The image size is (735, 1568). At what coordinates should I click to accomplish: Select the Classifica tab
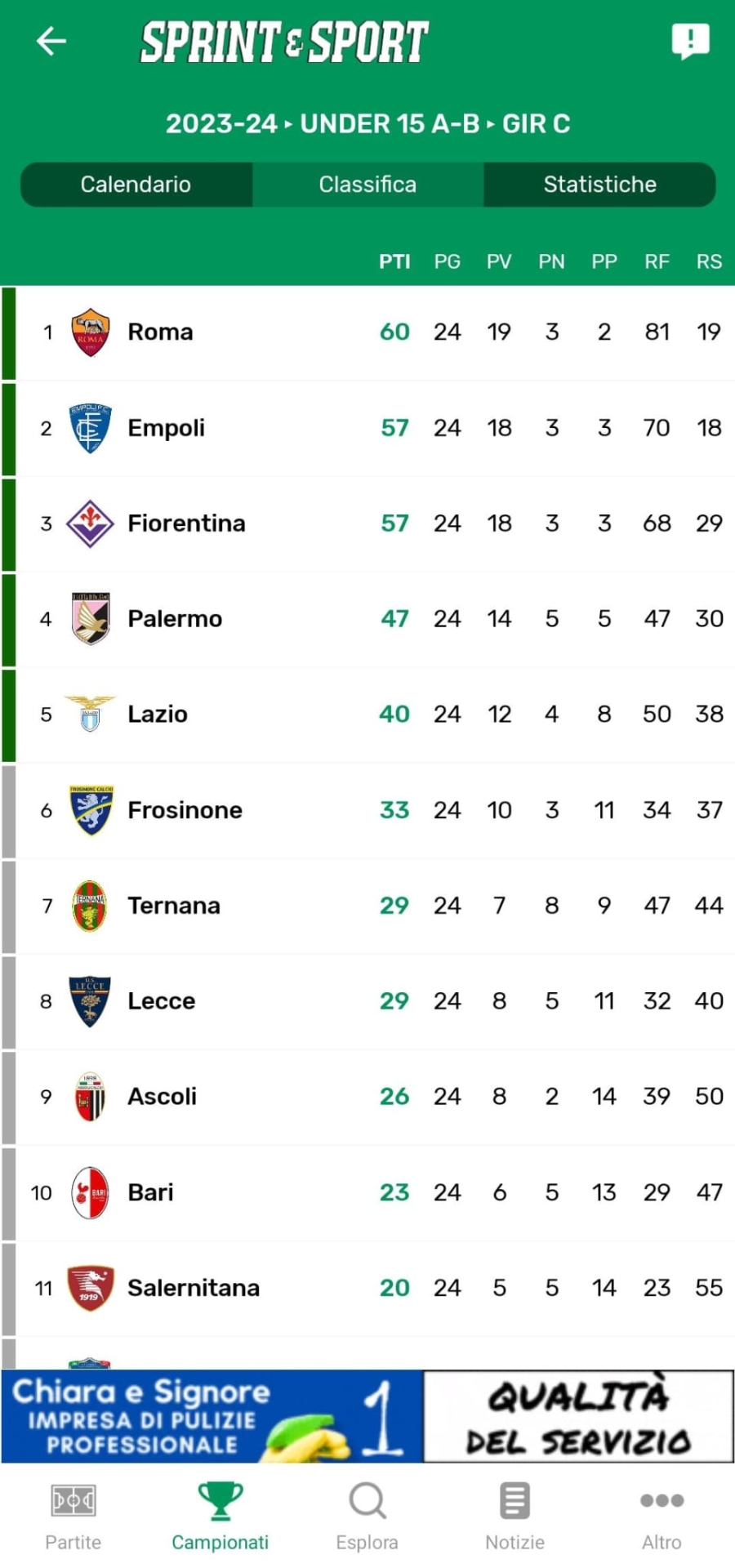coord(367,185)
